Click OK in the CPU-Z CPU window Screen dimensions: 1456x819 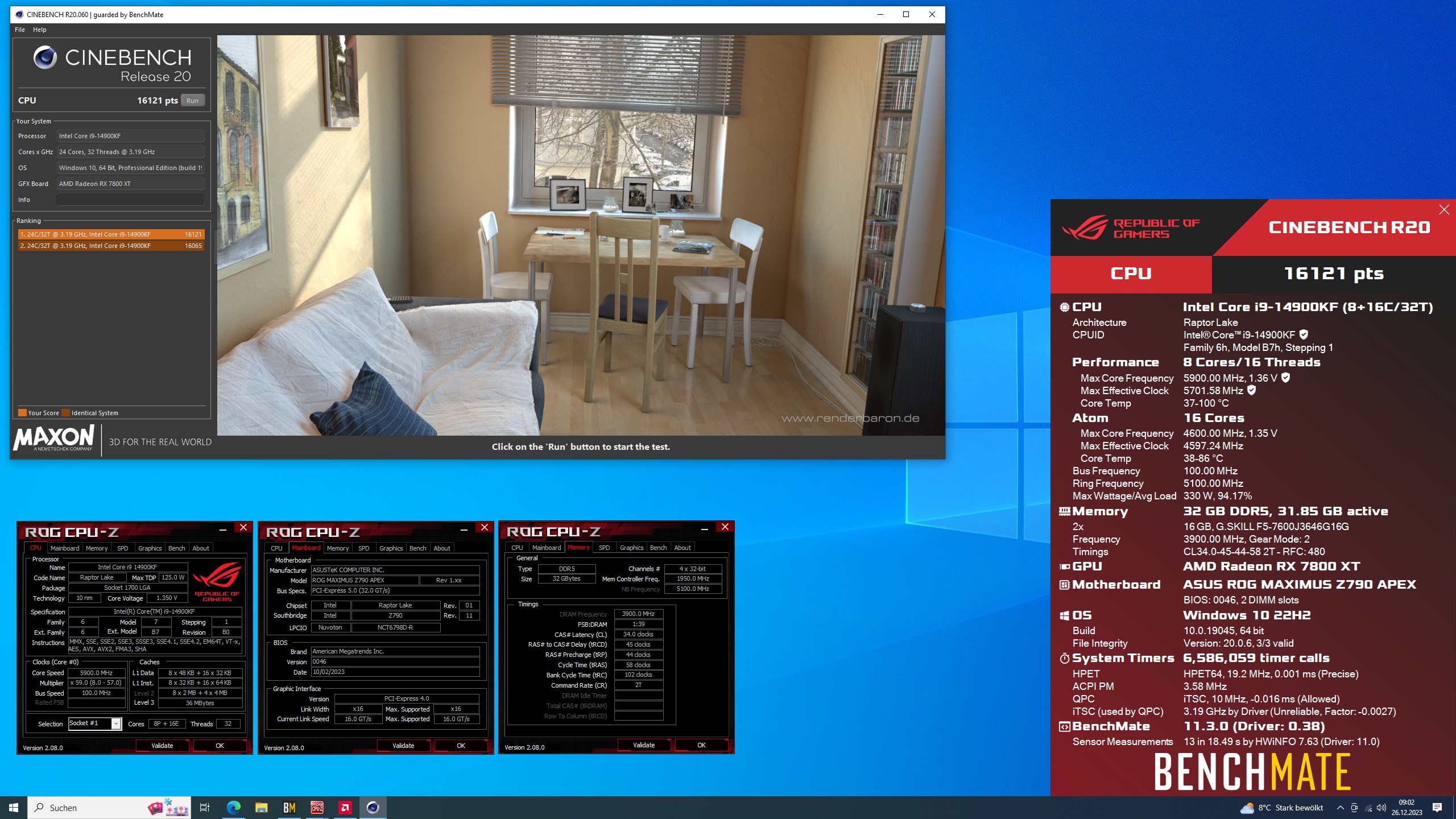220,746
